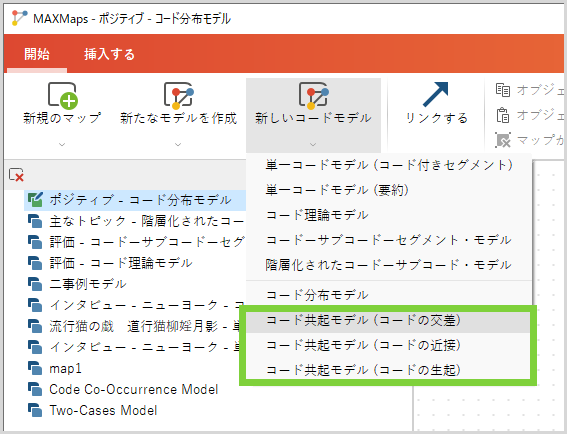Click map icon beside Two-Cases Model
This screenshot has width=567, height=434.
pos(35,410)
